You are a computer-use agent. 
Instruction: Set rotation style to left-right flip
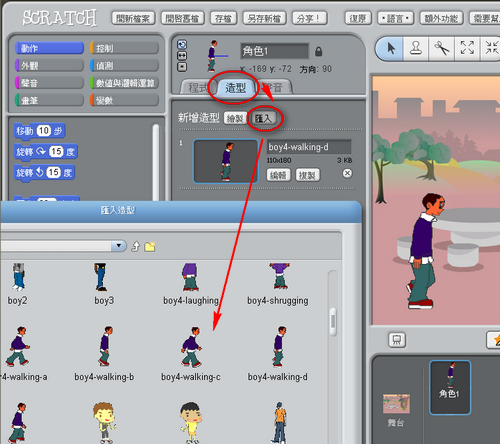(182, 56)
